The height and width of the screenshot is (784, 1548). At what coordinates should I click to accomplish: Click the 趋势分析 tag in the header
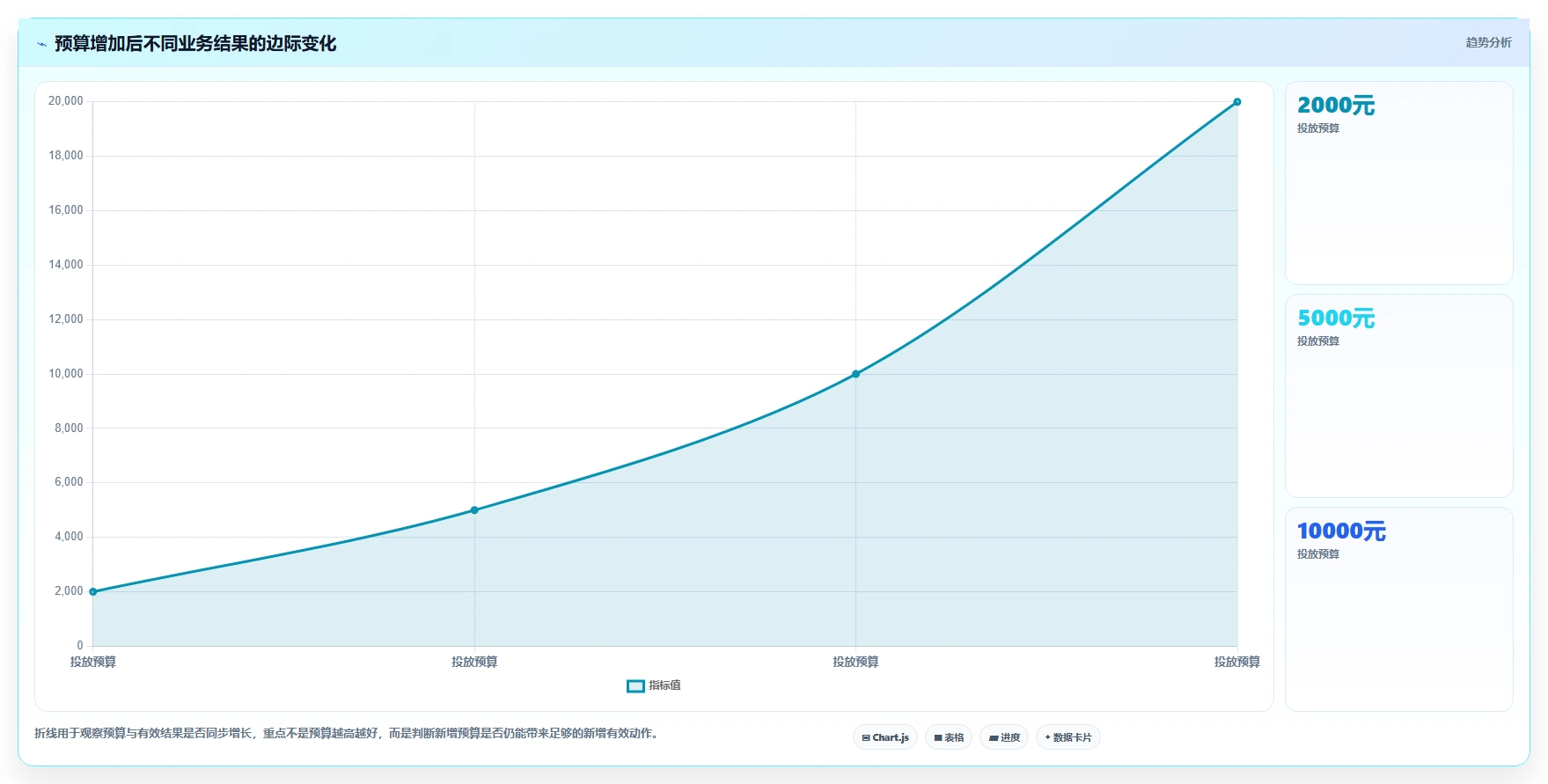tap(1488, 42)
